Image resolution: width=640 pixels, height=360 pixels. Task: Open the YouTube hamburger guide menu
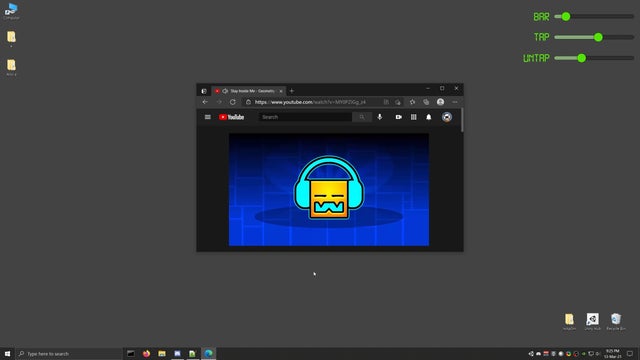[x=207, y=117]
